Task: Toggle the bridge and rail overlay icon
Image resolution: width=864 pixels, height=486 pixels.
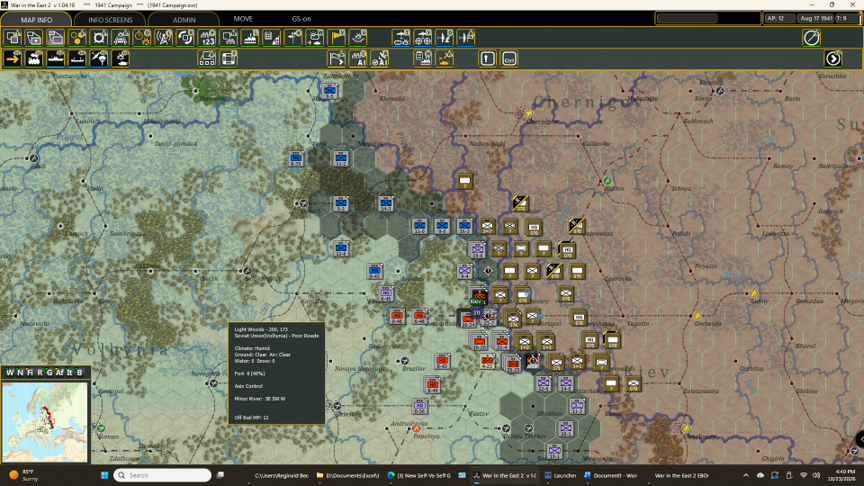Action: 121,38
